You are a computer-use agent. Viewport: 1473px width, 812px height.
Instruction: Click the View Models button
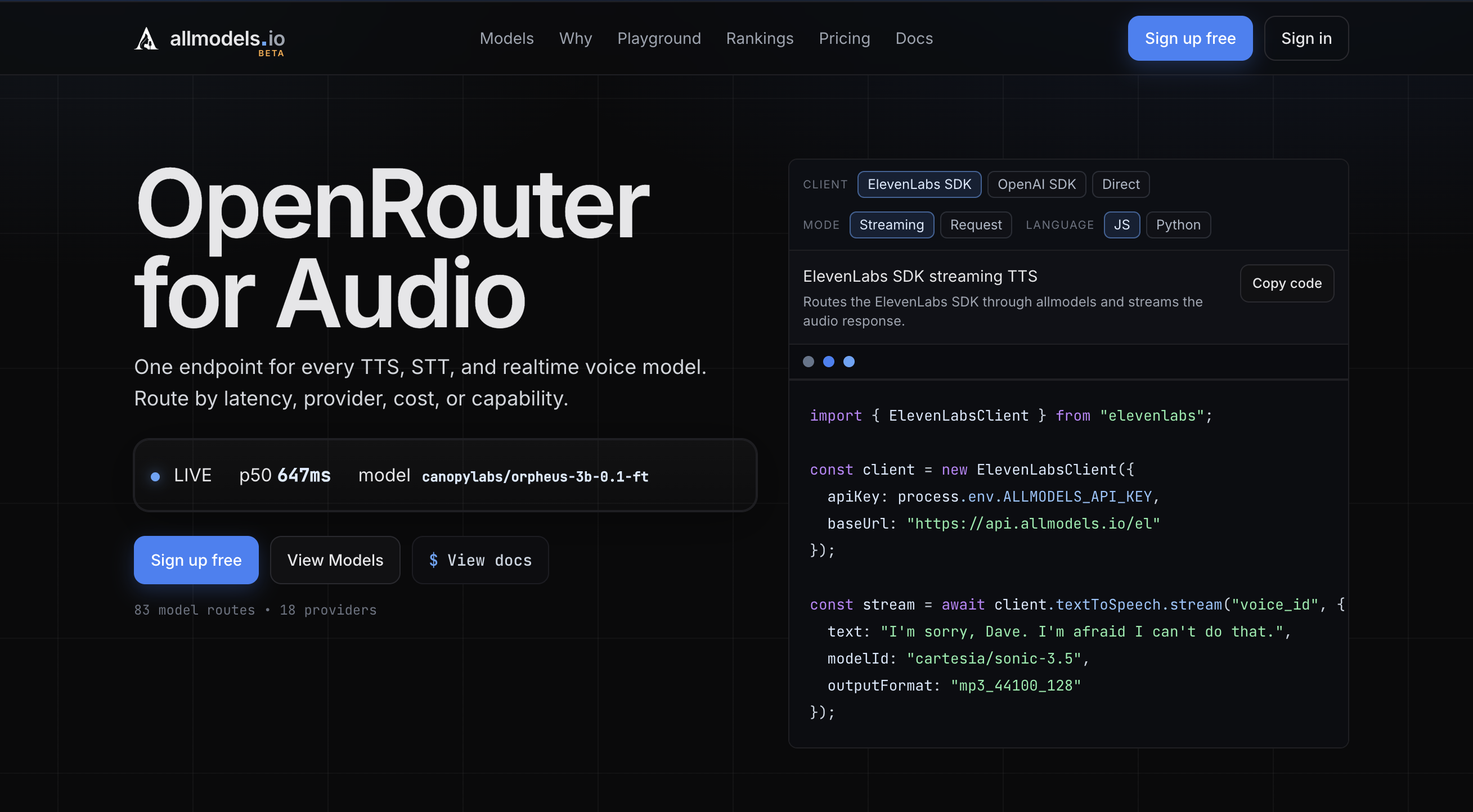pos(335,560)
